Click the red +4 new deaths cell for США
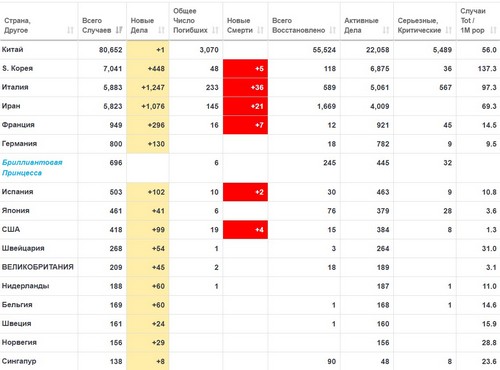500x370 pixels. coord(245,230)
